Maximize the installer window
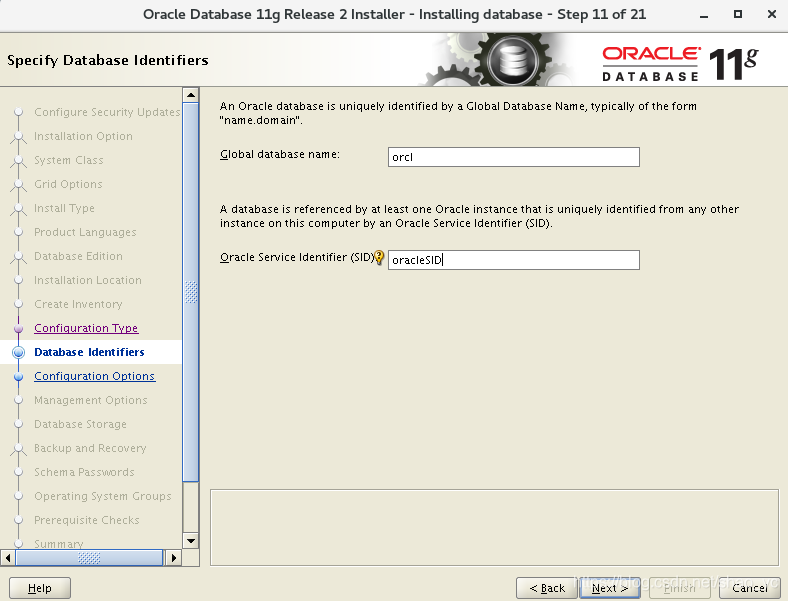 coord(738,15)
